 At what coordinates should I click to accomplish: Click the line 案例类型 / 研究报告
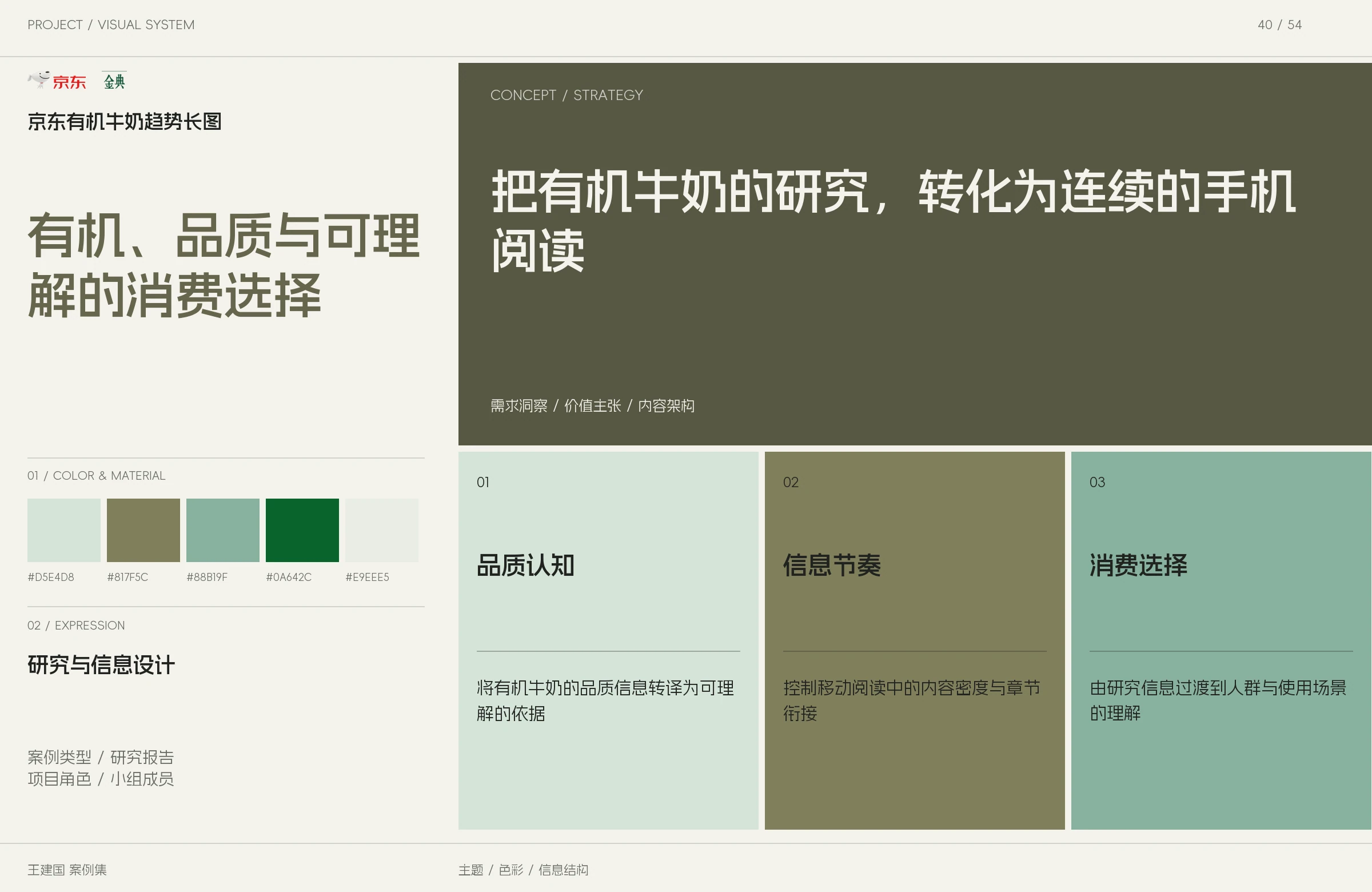[101, 757]
